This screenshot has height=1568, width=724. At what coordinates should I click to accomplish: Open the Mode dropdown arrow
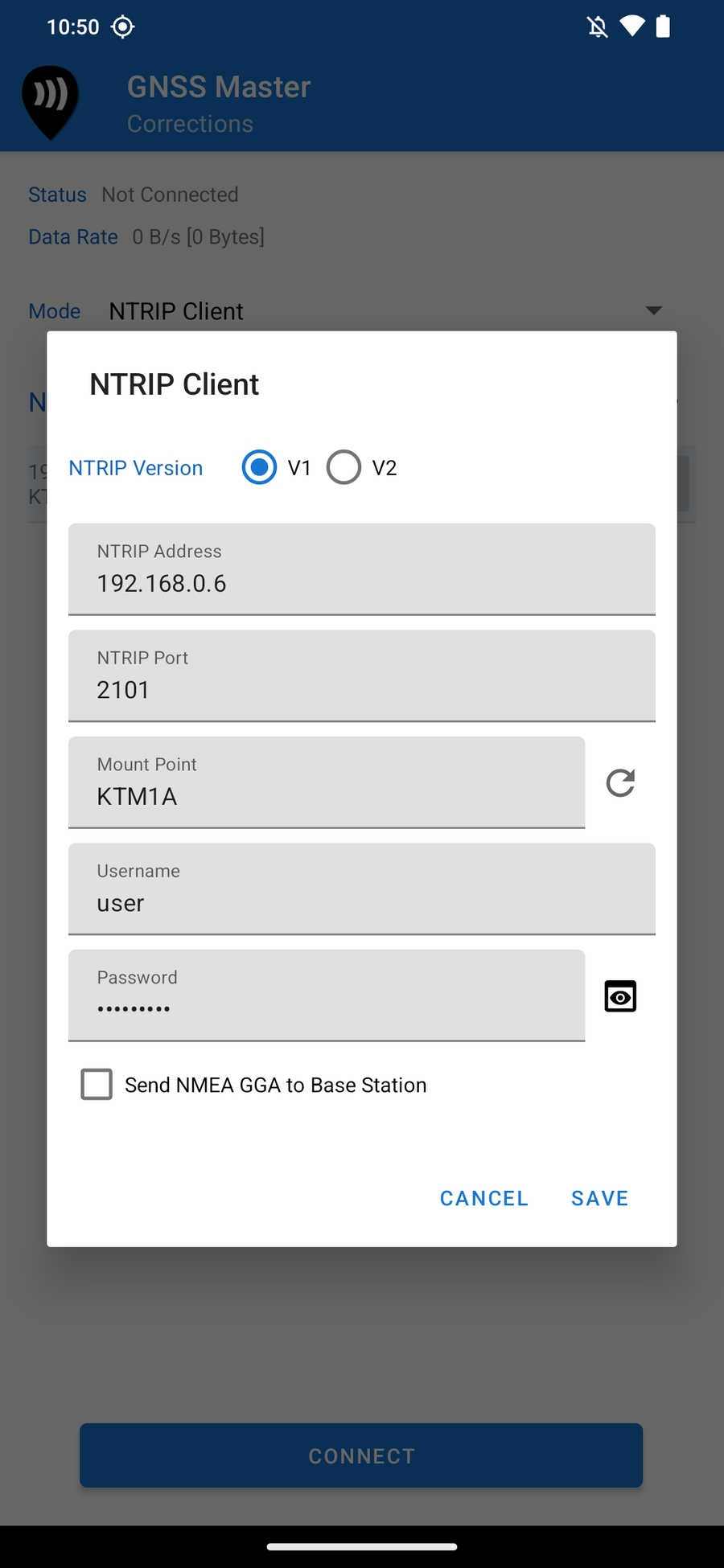pos(654,310)
